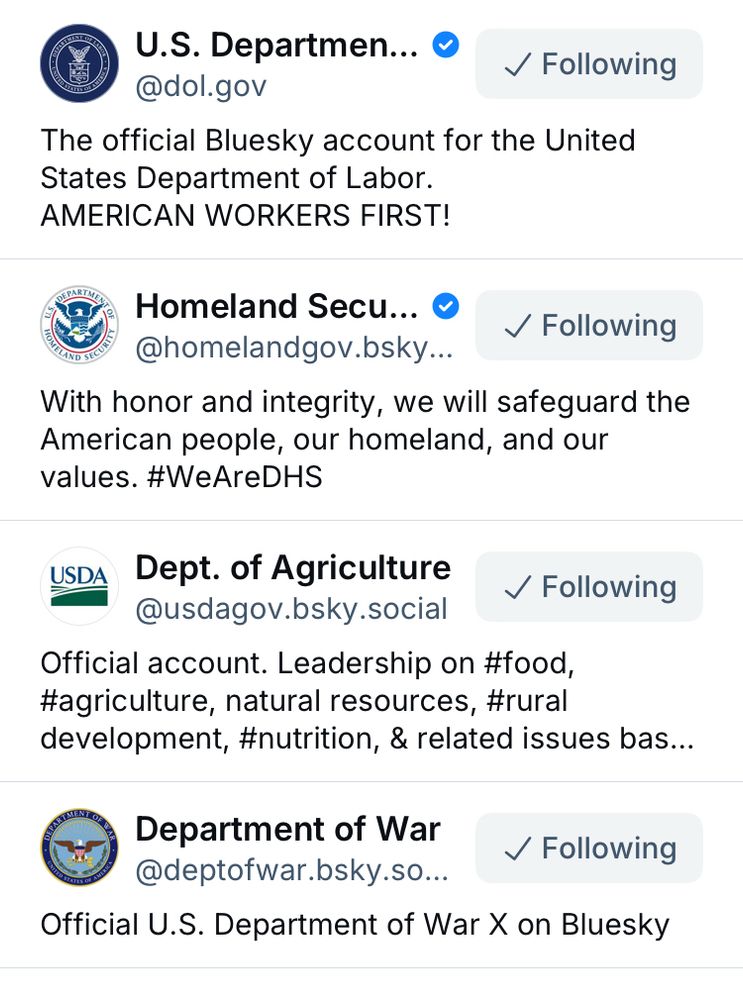Click the Homeland Security eagle seal avatar
Viewport: 743px width, 1000px height.
pyautogui.click(x=79, y=325)
